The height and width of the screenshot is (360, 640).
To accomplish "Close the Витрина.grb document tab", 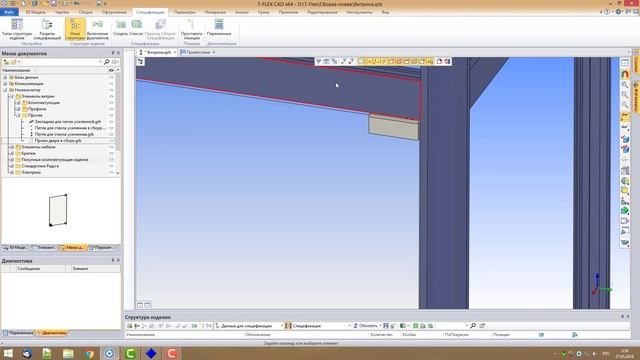I will pyautogui.click(x=174, y=52).
